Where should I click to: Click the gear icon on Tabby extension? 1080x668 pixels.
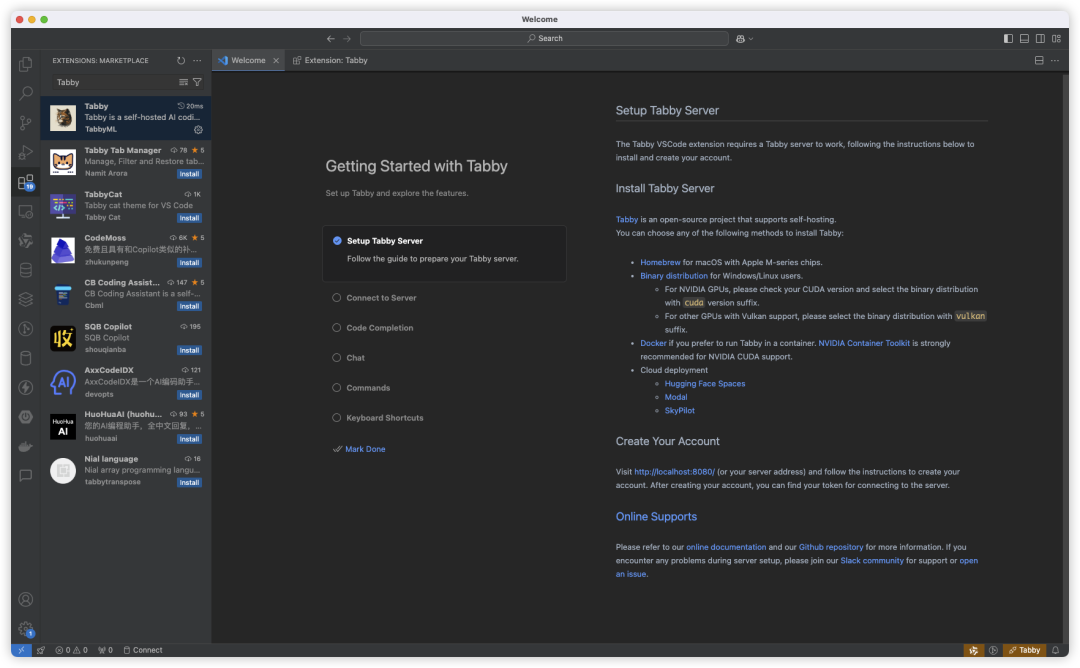[198, 129]
